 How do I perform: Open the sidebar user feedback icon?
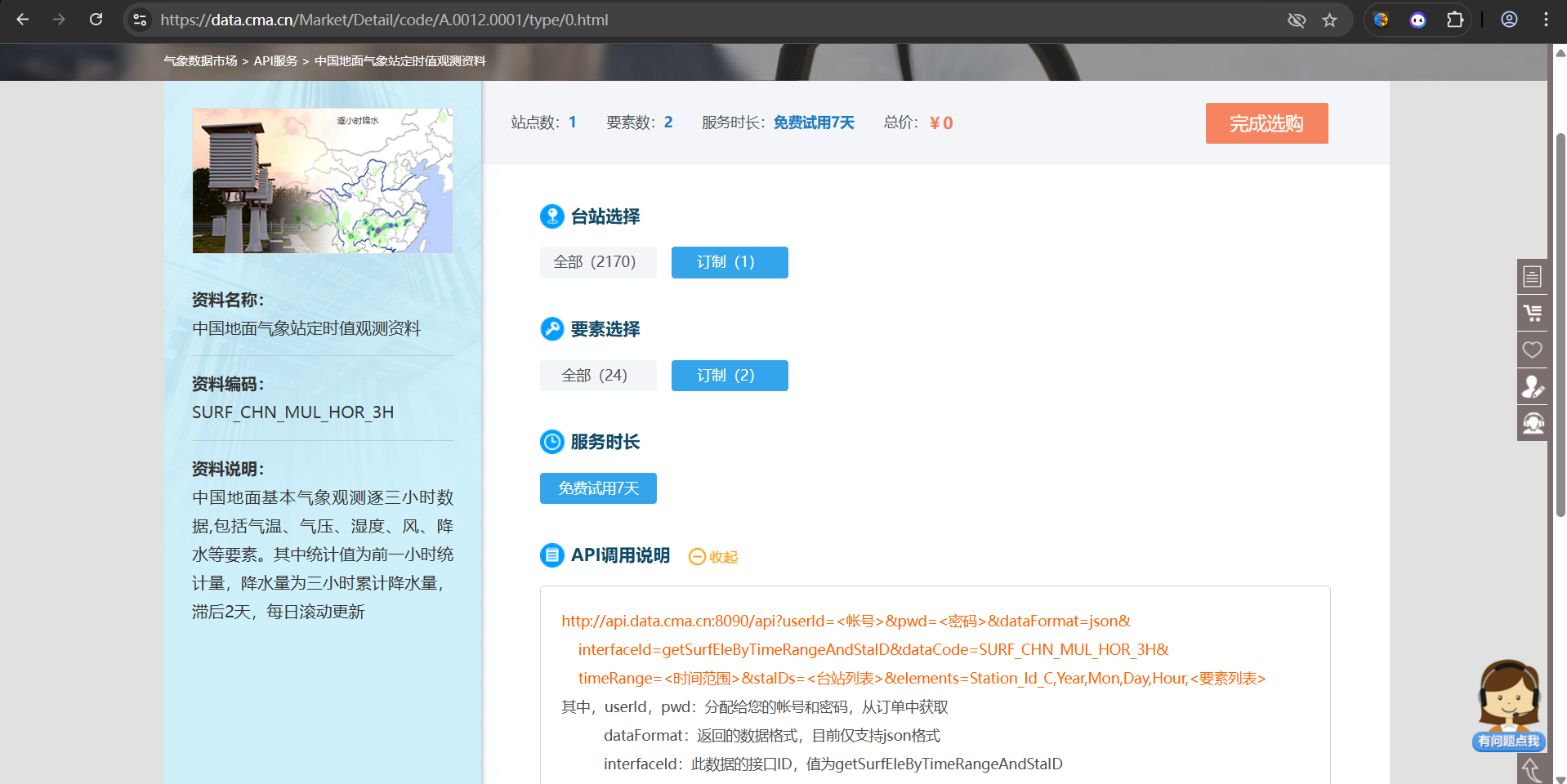click(x=1533, y=386)
